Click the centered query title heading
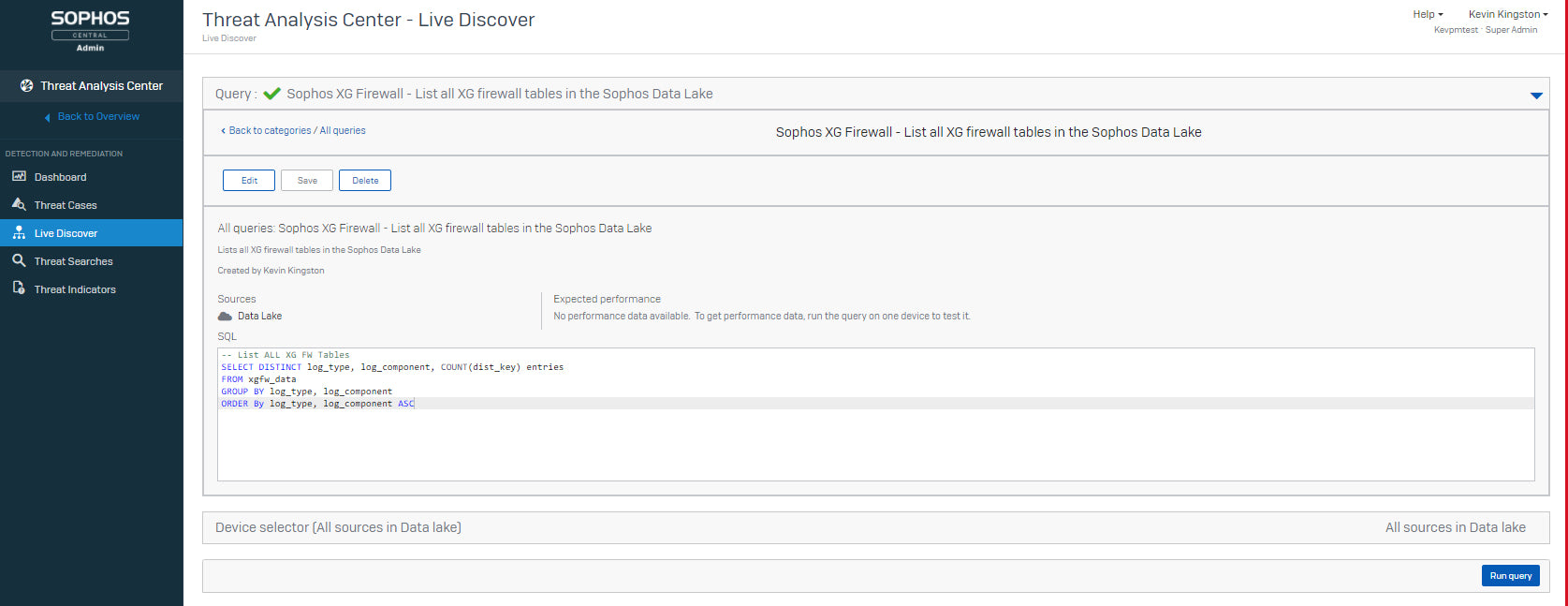The height and width of the screenshot is (606, 1568). coord(989,132)
